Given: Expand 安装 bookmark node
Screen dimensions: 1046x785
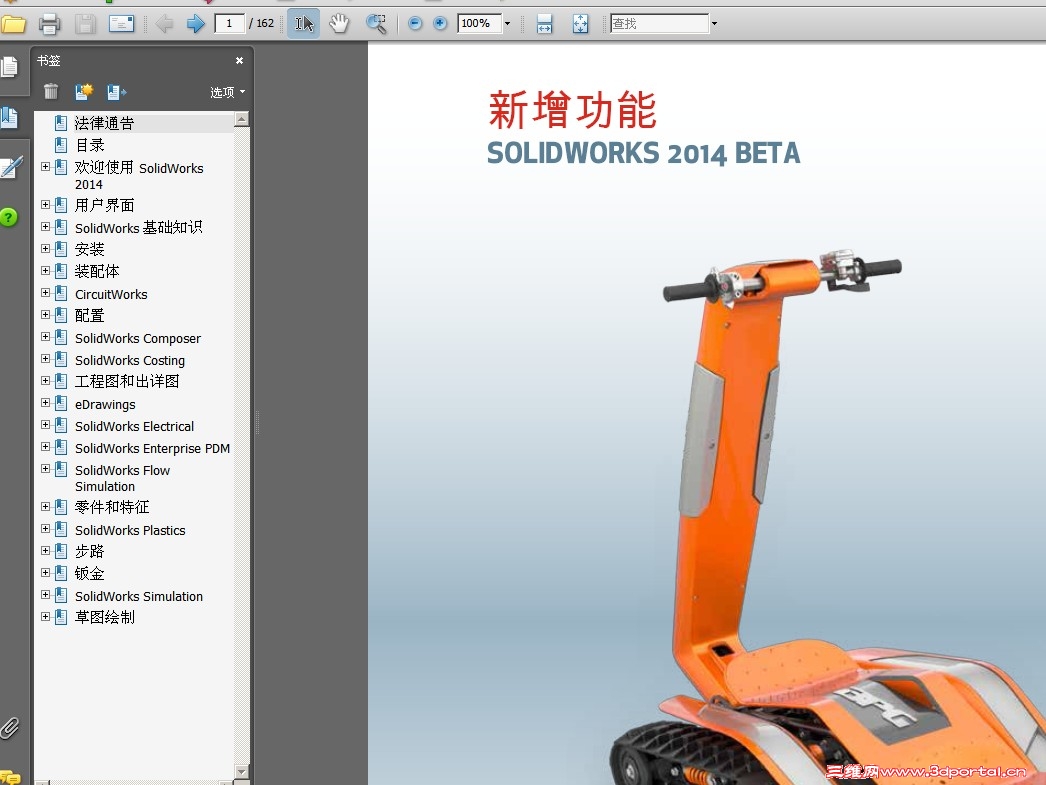Looking at the screenshot, I should click(45, 249).
